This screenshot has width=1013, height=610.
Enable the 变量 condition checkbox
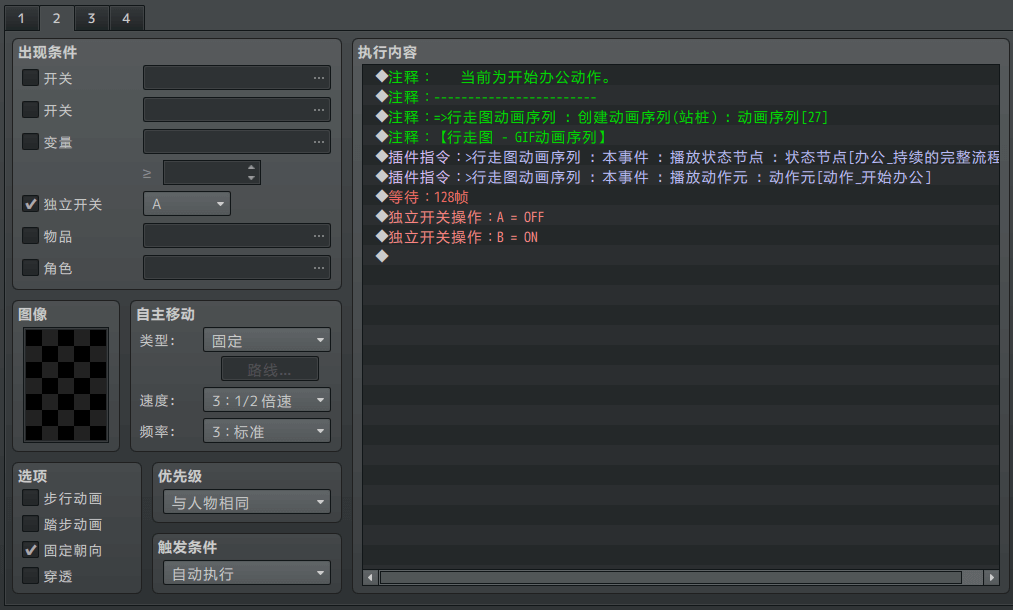pos(31,141)
